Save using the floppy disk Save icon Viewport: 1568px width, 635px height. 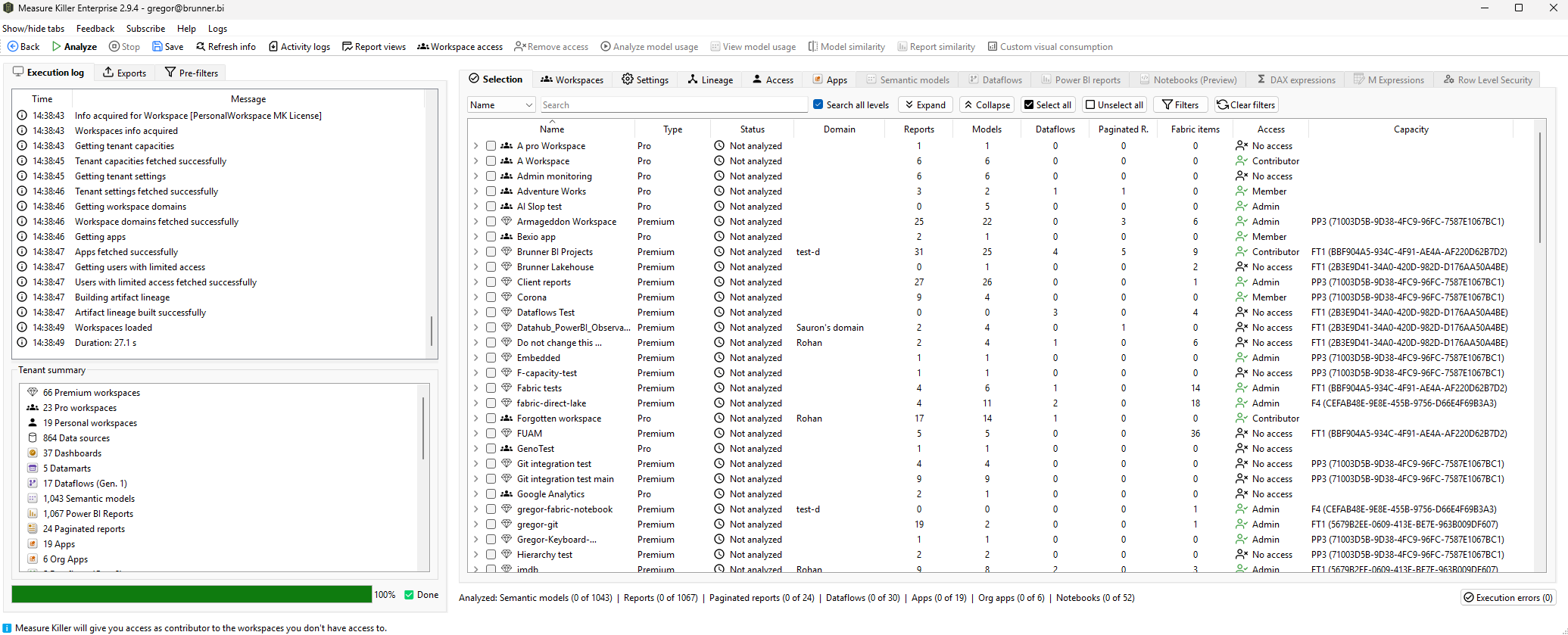(x=157, y=46)
